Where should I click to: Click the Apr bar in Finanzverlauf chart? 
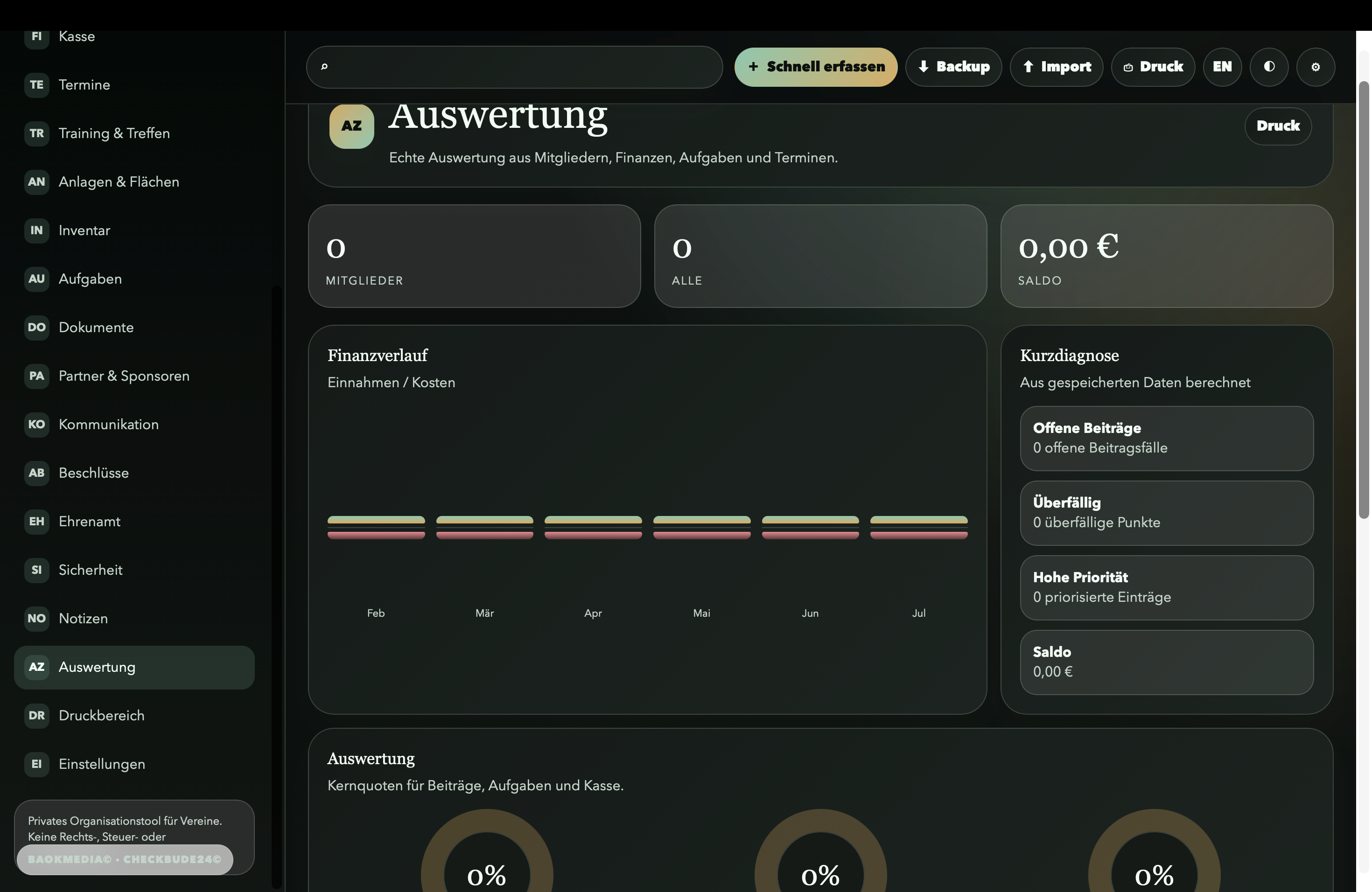(x=593, y=527)
